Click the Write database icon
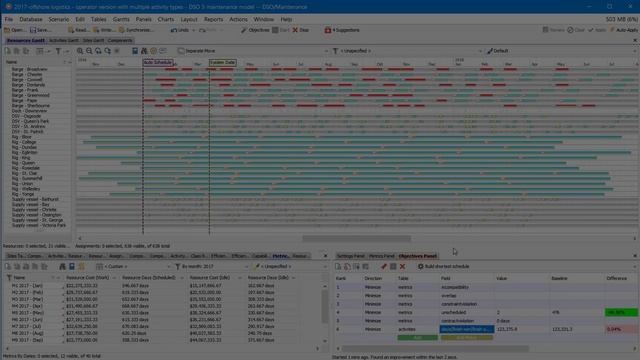 (103, 30)
